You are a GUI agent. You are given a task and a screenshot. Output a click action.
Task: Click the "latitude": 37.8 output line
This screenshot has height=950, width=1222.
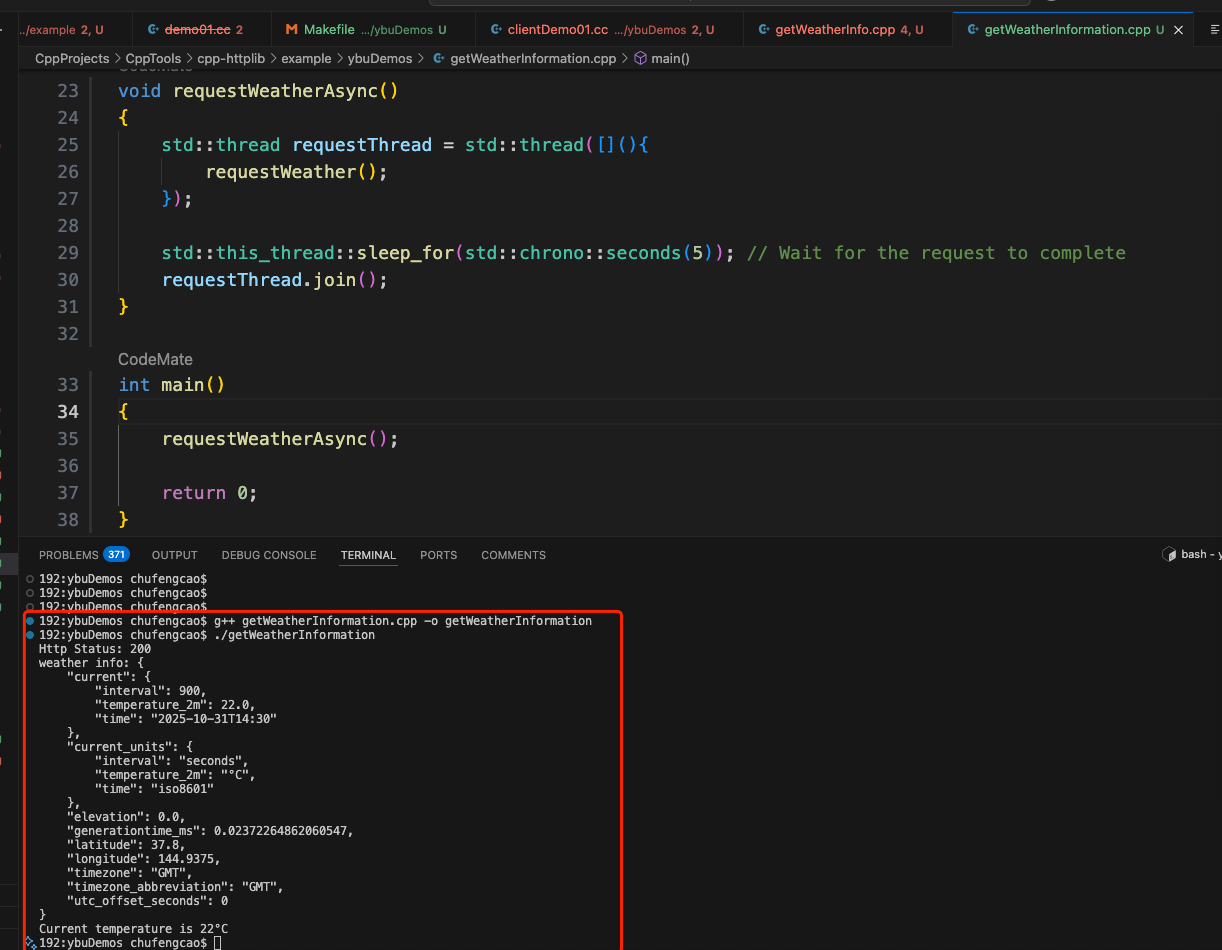pyautogui.click(x=126, y=845)
